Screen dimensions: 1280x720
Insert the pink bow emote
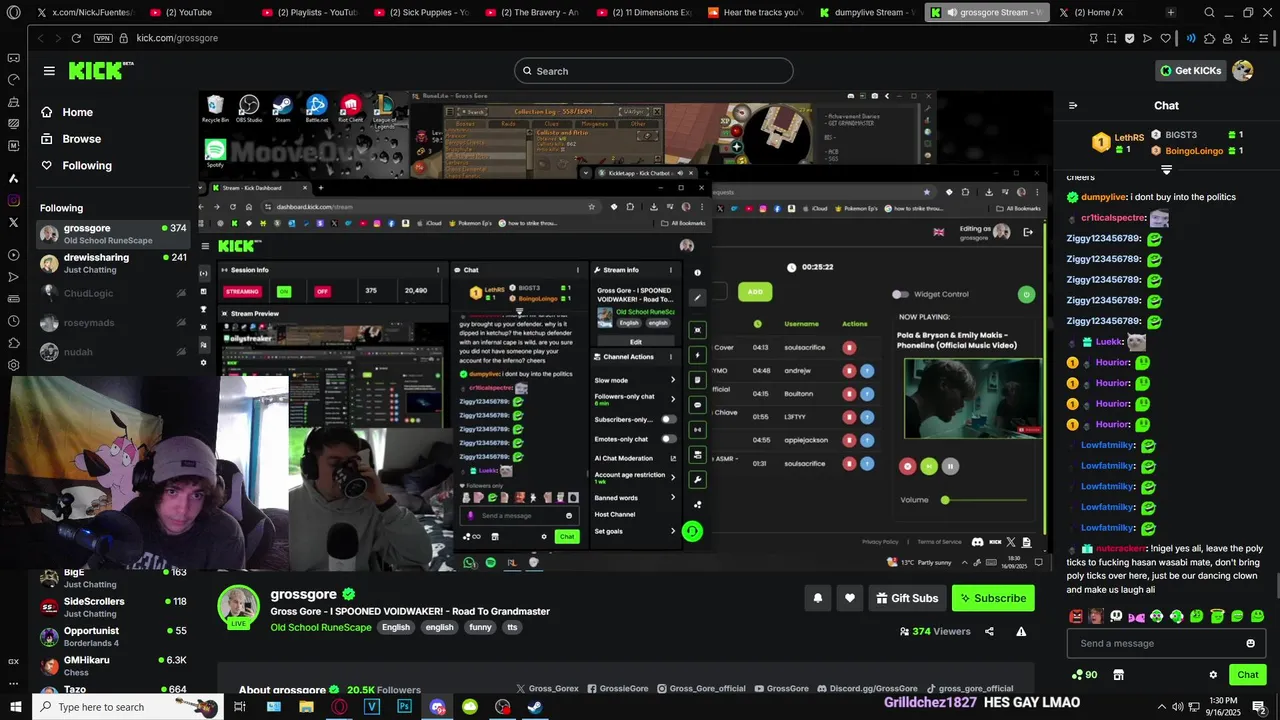coord(1137,616)
